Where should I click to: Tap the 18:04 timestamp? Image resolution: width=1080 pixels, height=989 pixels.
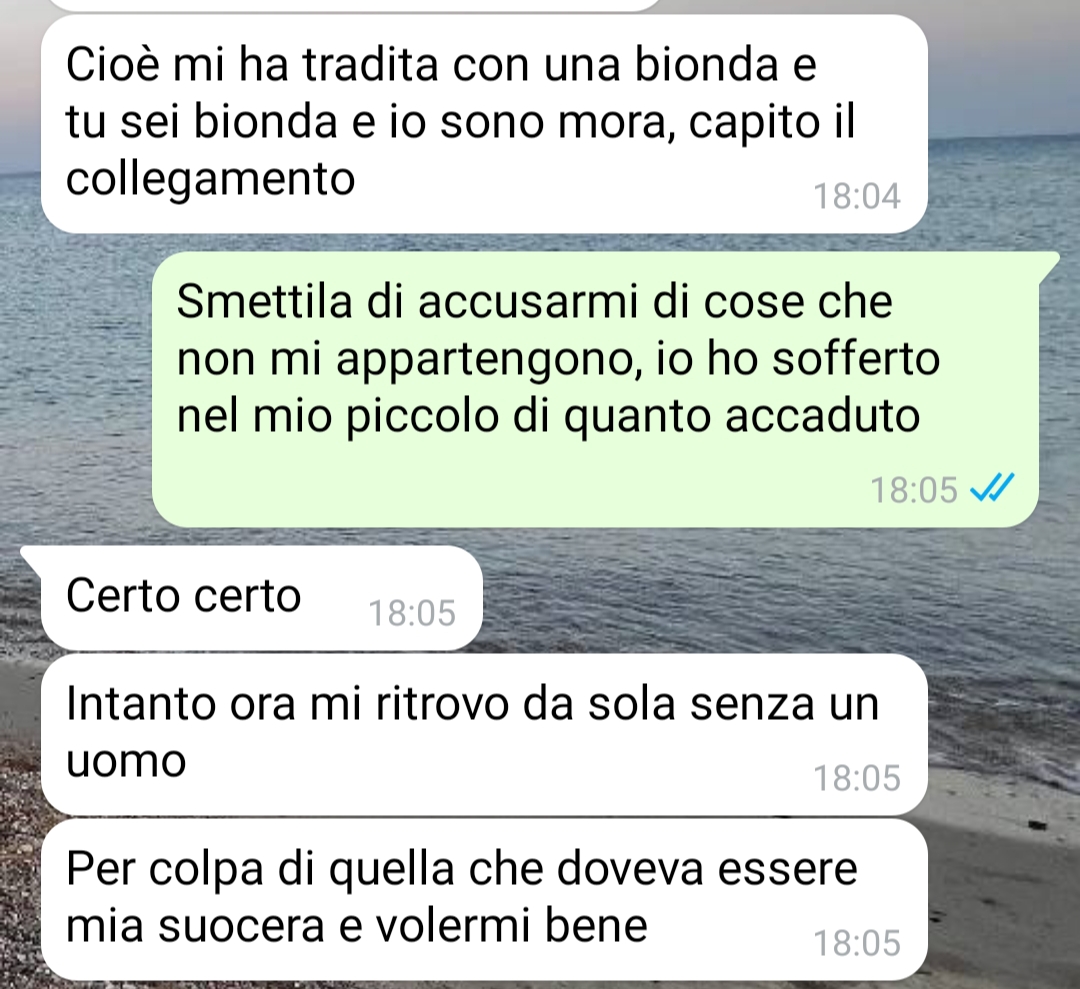point(857,196)
